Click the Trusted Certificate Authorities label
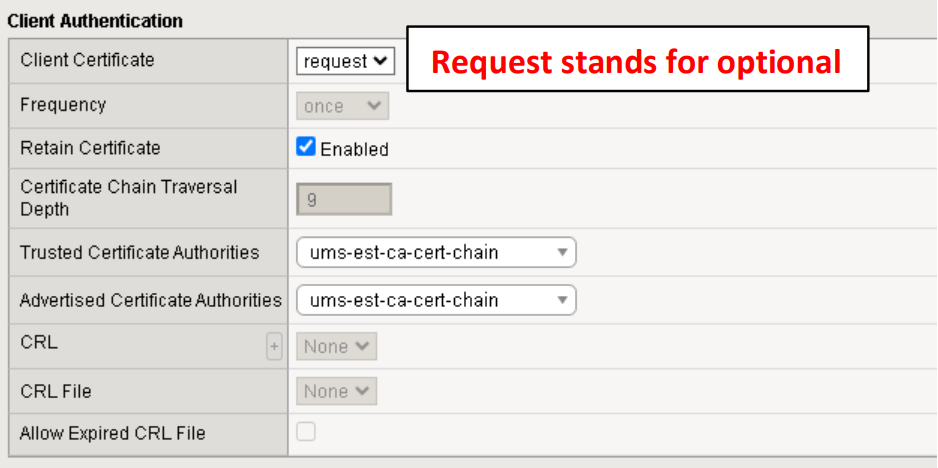This screenshot has width=938, height=468. click(x=139, y=253)
